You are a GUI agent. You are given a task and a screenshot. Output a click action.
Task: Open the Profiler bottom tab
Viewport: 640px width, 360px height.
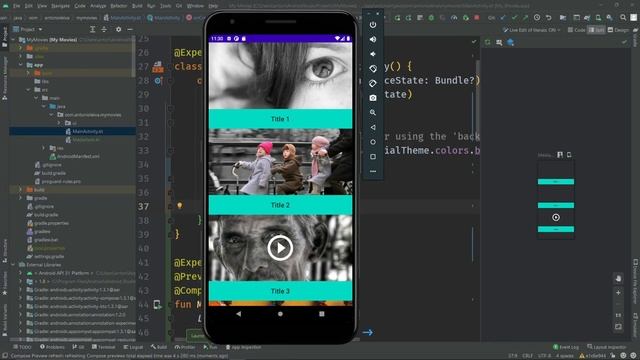click(185, 347)
